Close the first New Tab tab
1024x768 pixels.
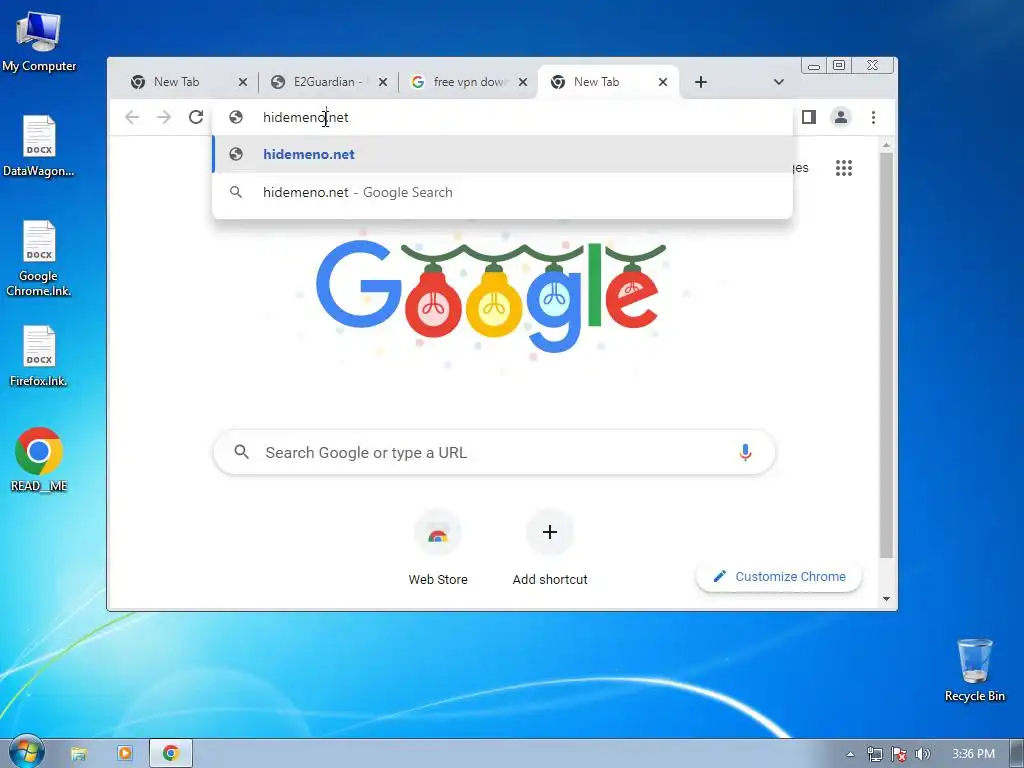243,82
